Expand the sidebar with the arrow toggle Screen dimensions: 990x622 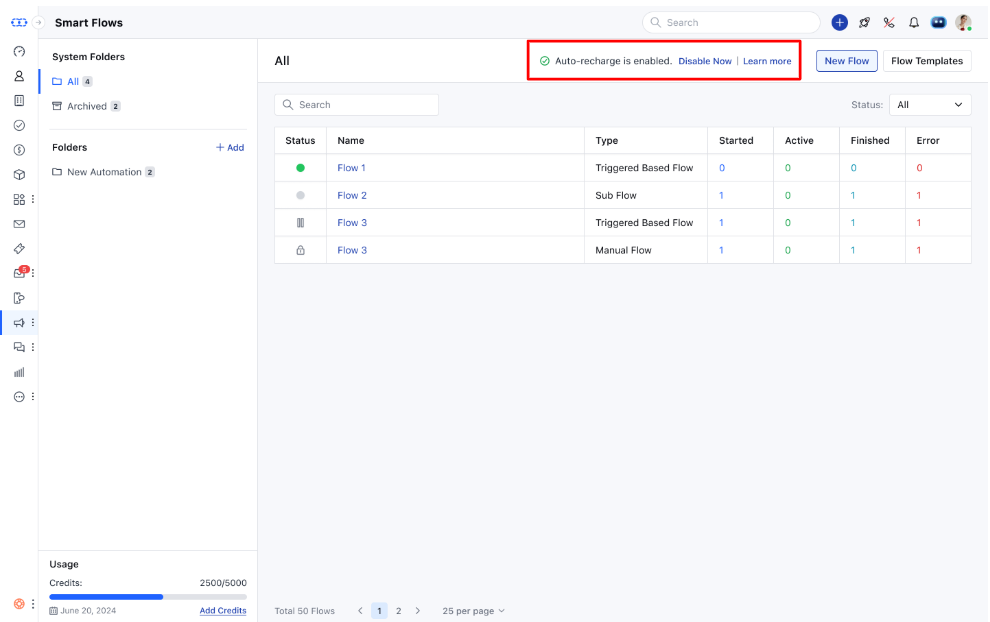point(38,22)
